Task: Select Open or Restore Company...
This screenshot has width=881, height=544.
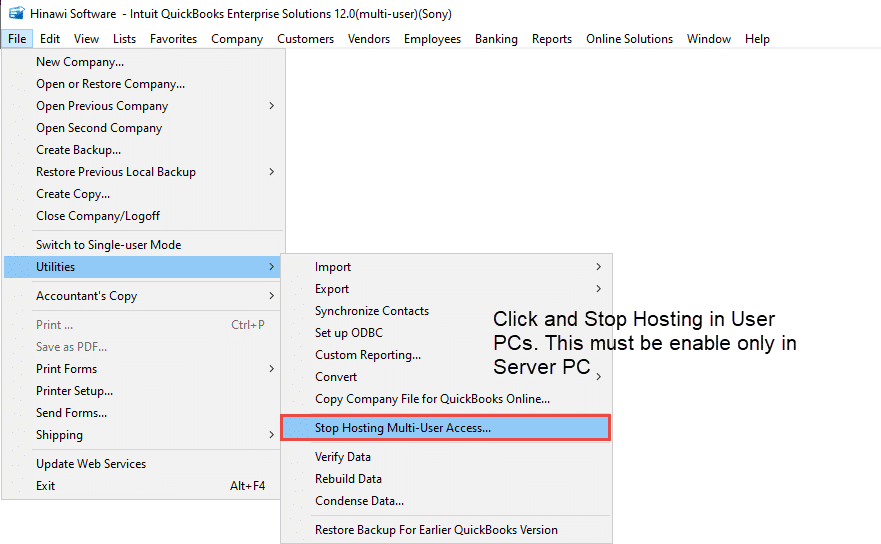Action: point(143,84)
